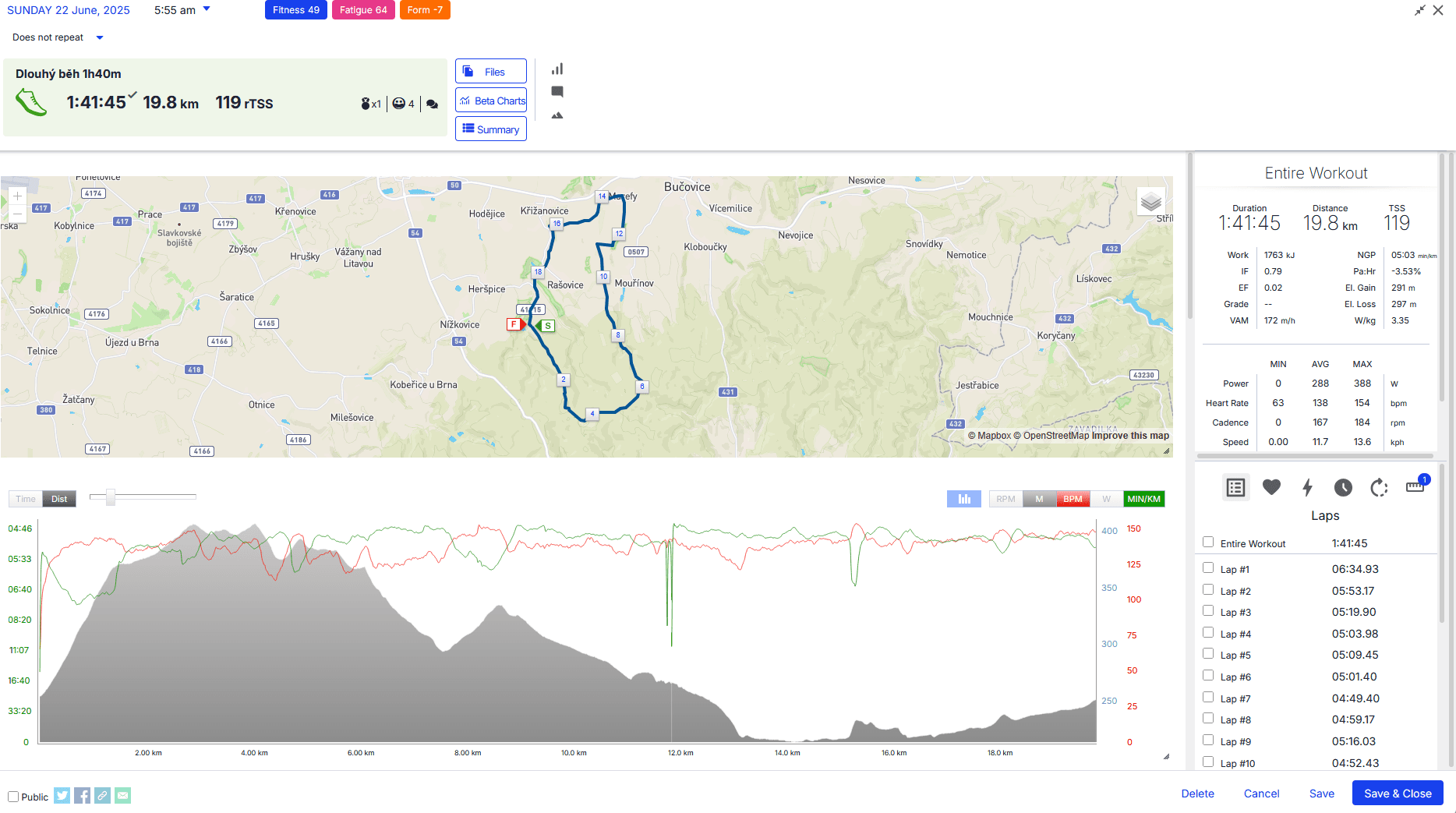This screenshot has width=1456, height=813.
Task: Check the Lap #3 checkbox
Action: tap(1208, 611)
